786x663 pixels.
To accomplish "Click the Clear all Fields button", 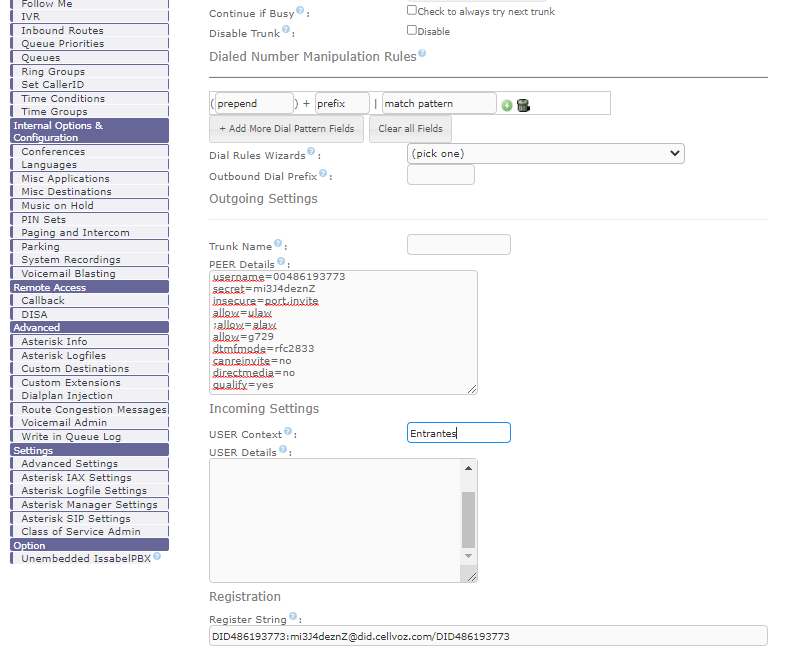I will (411, 129).
